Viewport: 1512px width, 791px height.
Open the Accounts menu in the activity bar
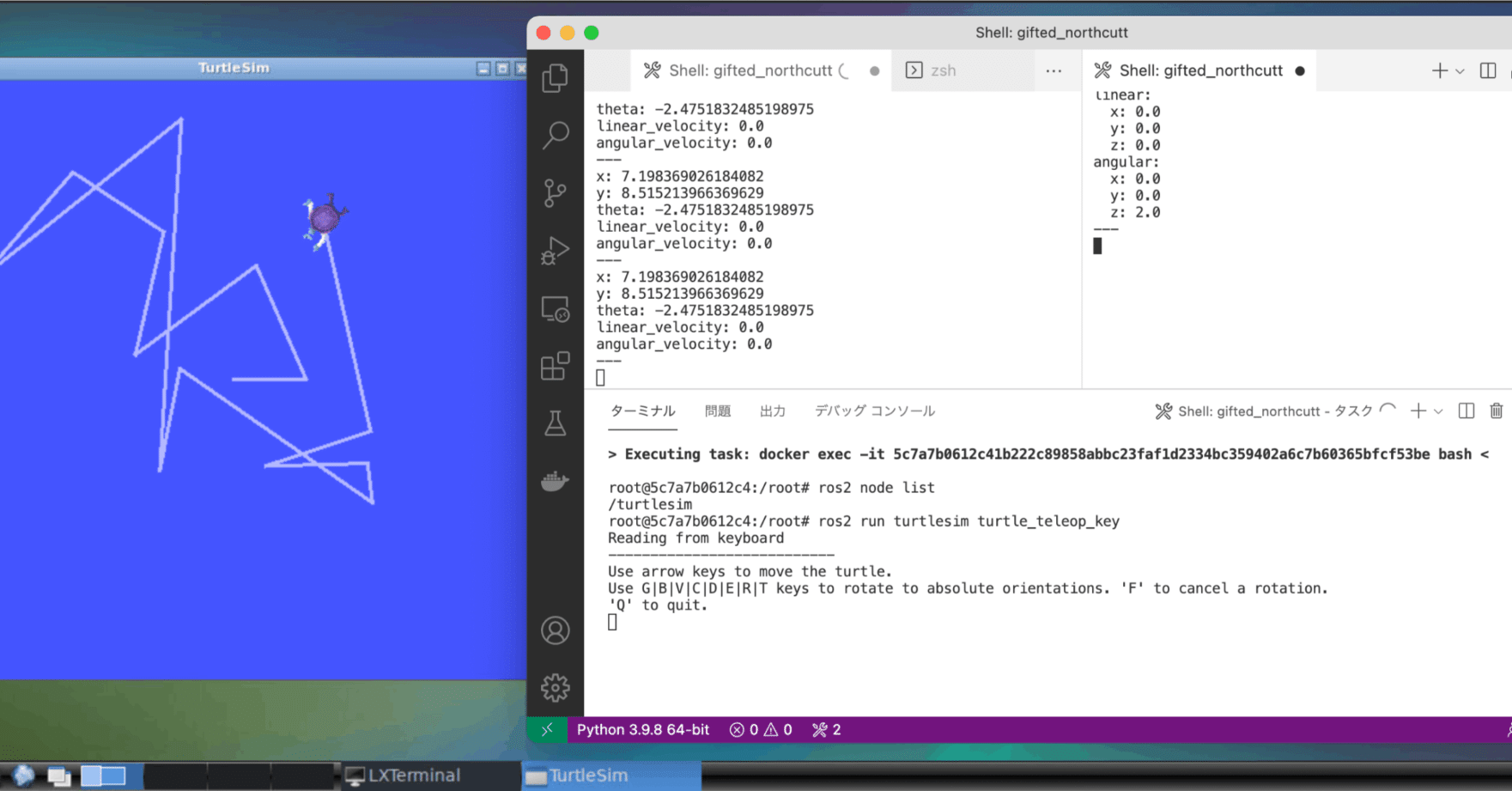click(x=556, y=630)
